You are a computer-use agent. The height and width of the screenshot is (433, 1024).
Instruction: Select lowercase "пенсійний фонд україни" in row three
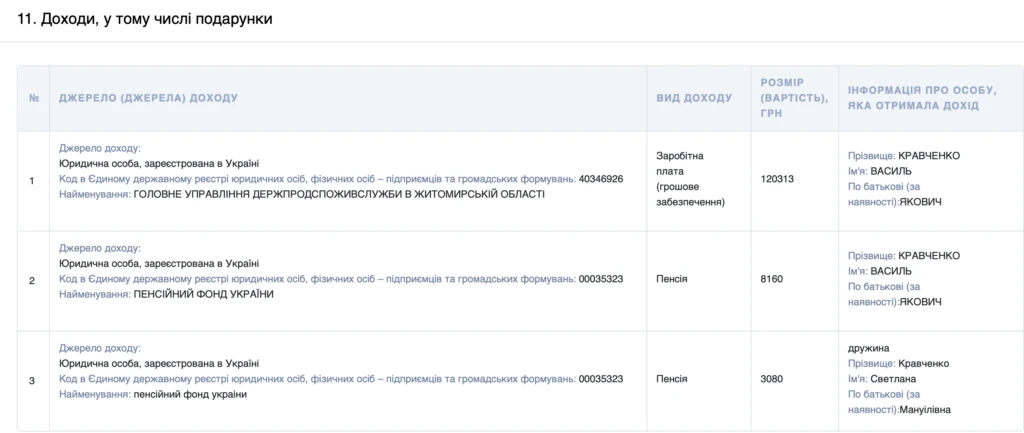[x=189, y=394]
